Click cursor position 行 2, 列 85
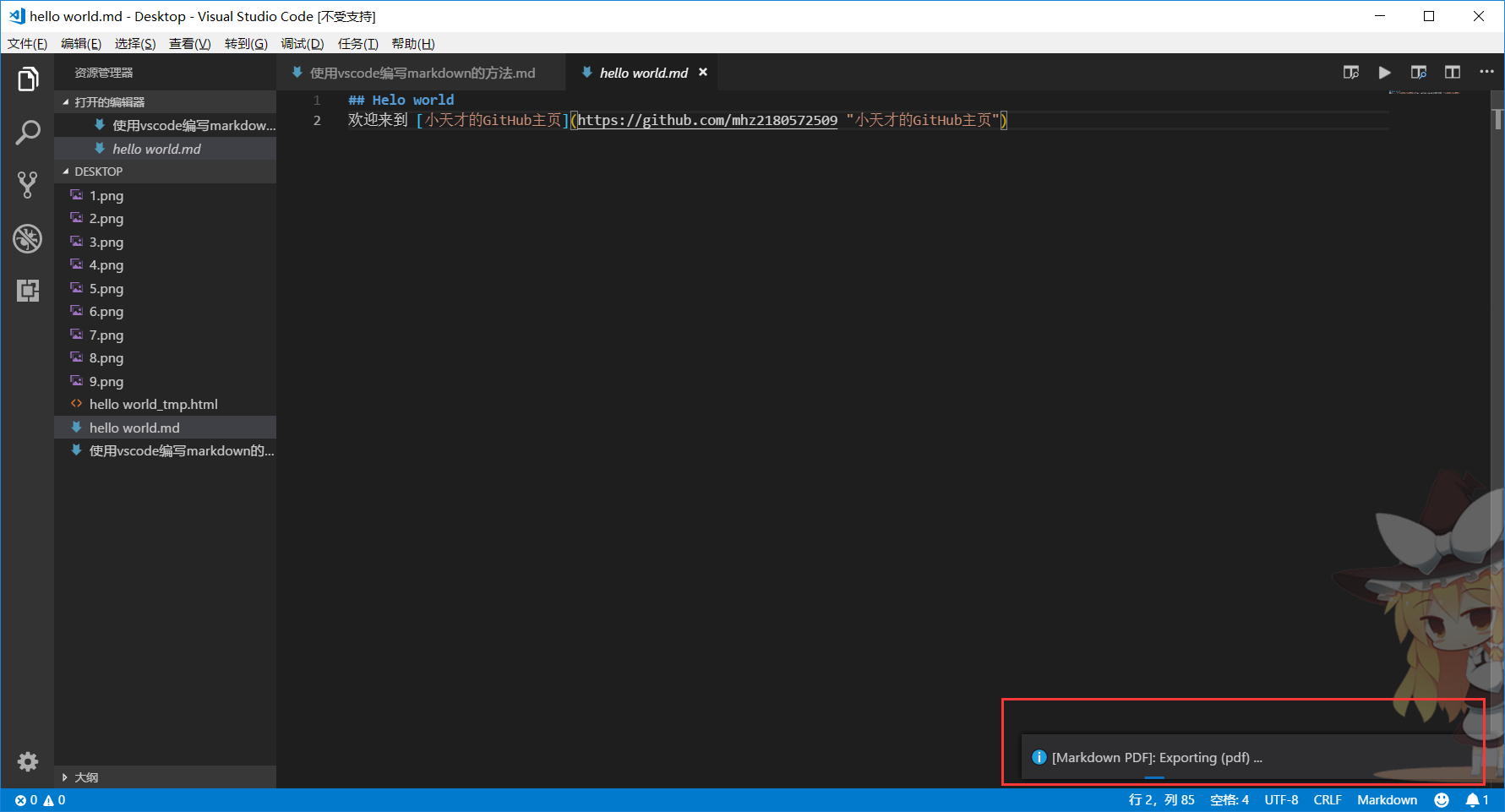1505x812 pixels. (x=1161, y=800)
